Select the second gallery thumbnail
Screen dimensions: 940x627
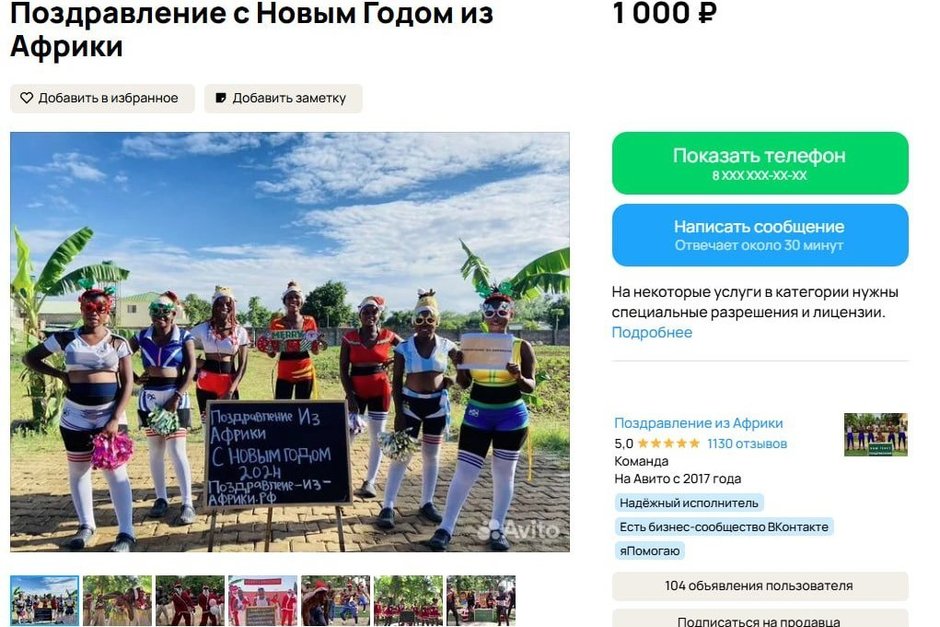pyautogui.click(x=118, y=601)
